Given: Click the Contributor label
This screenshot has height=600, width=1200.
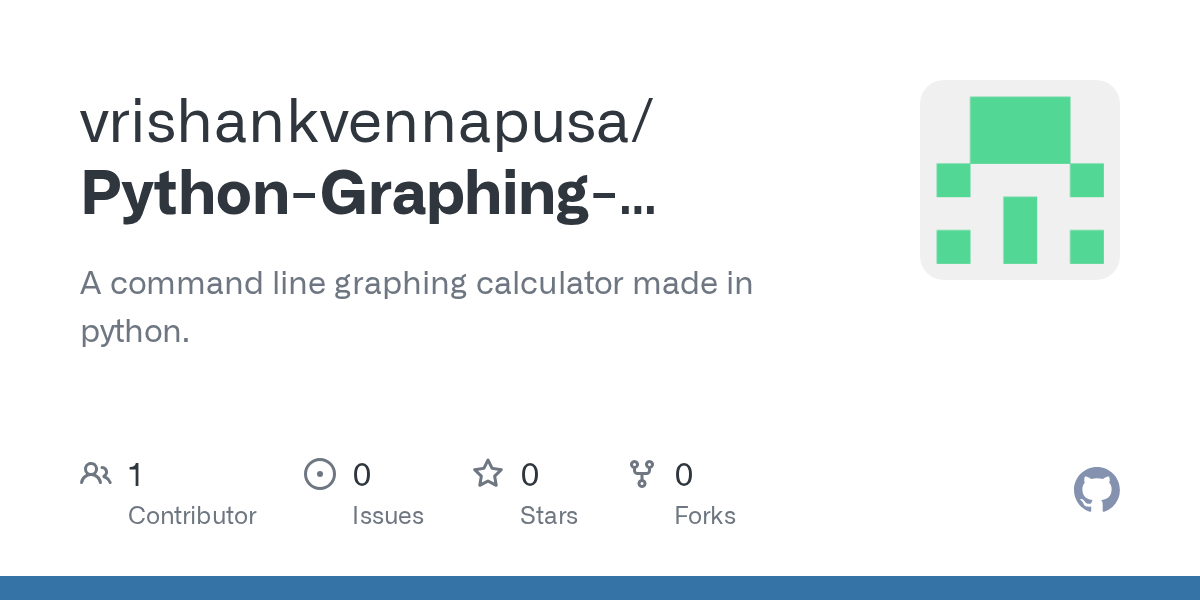Looking at the screenshot, I should [x=192, y=516].
